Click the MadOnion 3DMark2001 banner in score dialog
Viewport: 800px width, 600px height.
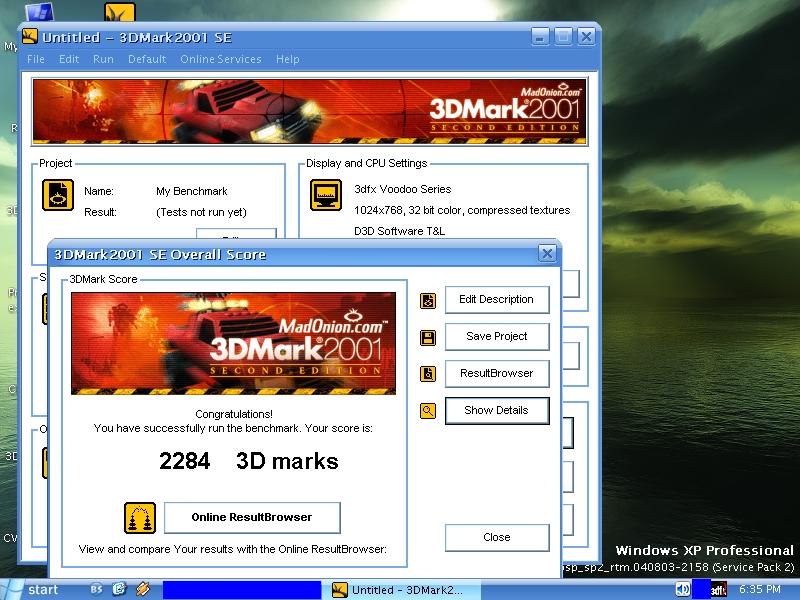(x=233, y=343)
